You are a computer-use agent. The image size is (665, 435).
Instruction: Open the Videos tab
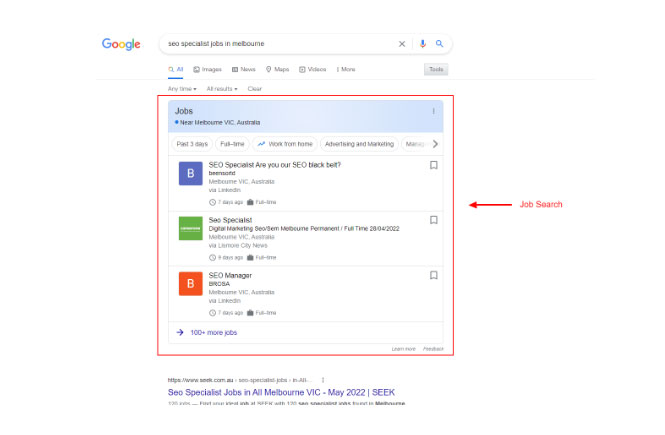(313, 70)
